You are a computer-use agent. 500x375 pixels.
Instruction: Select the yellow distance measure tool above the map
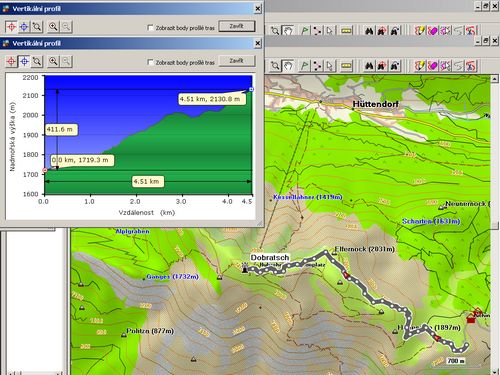(x=346, y=66)
